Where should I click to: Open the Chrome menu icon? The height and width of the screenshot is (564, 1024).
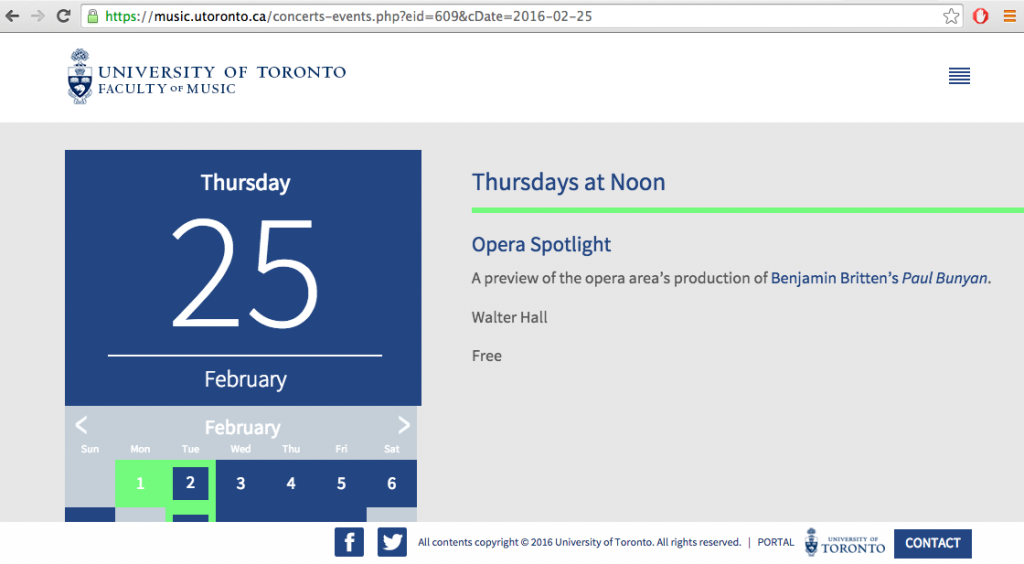coord(1008,16)
